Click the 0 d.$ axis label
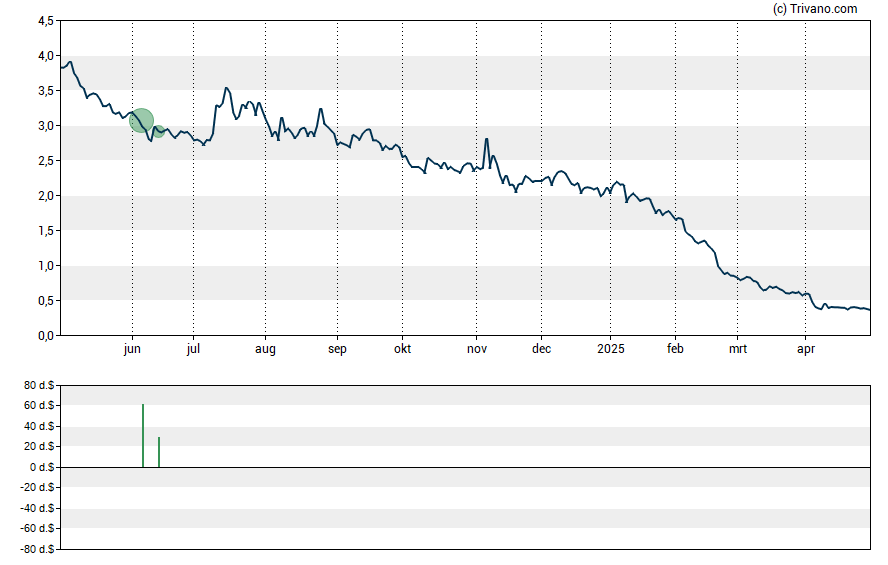Screen dimensions: 888x565 [42, 467]
